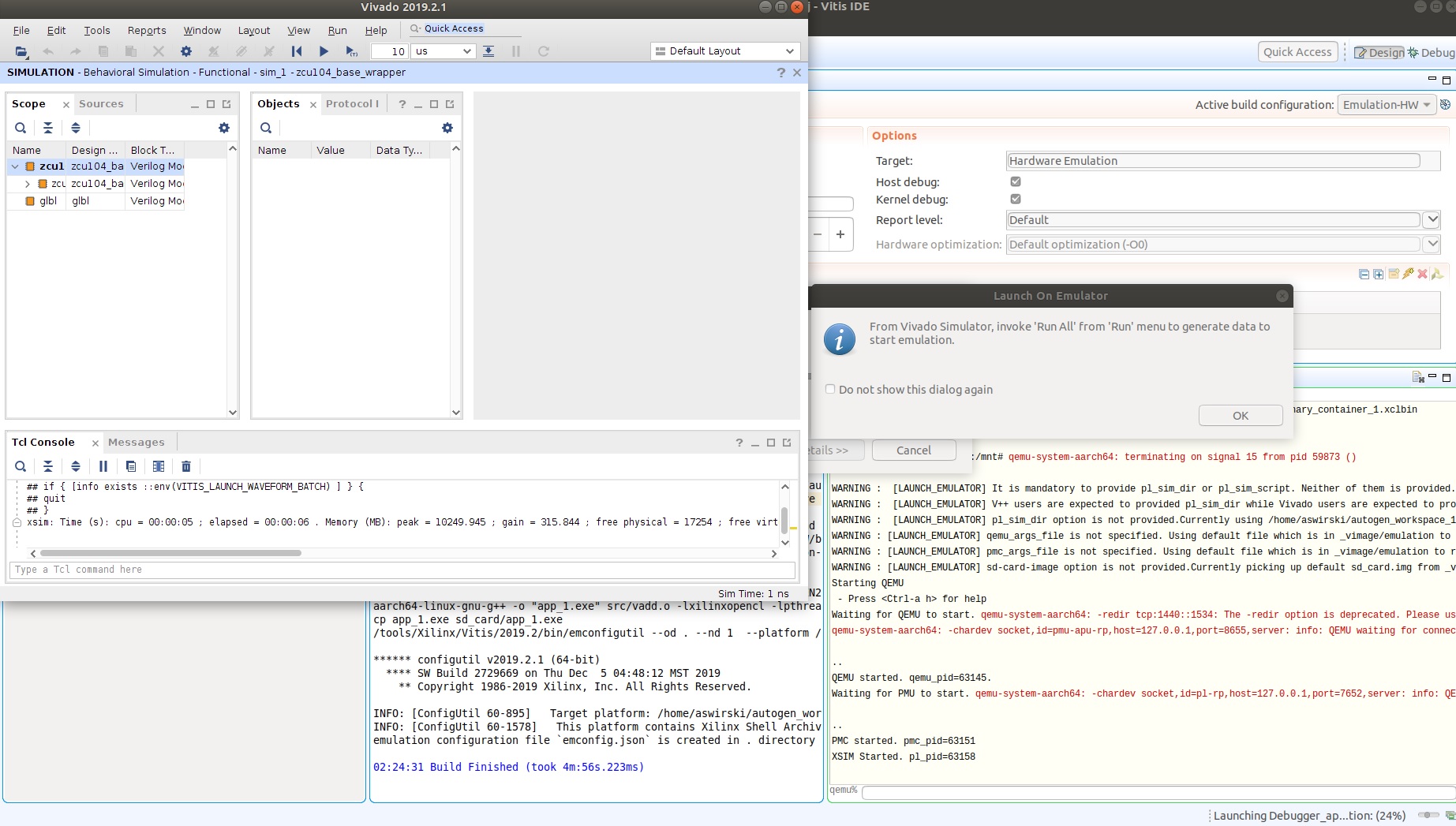
Task: Collapse the zcu1 top scope tree node
Action: click(15, 166)
